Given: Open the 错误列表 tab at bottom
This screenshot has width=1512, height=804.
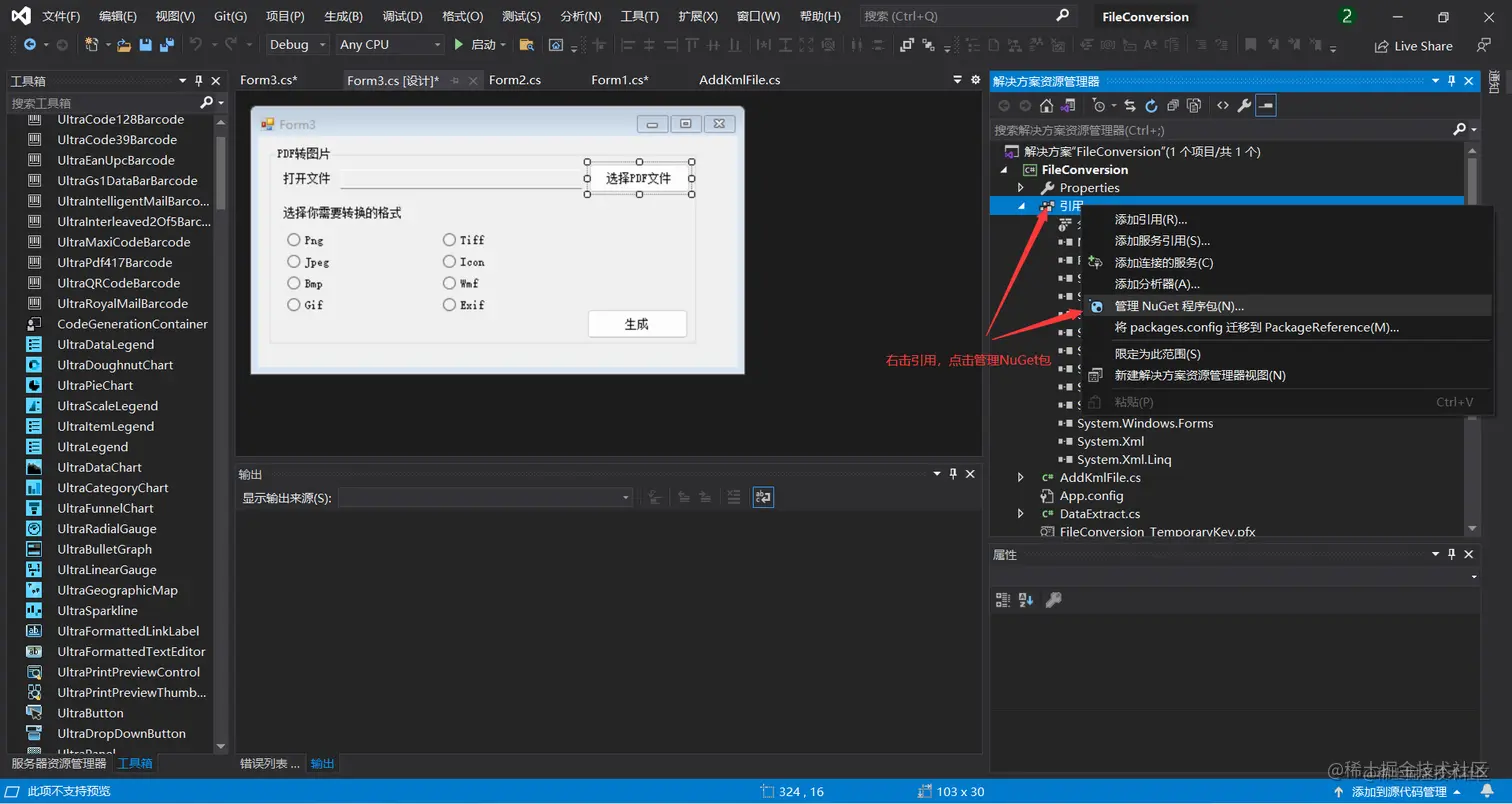Looking at the screenshot, I should tap(269, 764).
